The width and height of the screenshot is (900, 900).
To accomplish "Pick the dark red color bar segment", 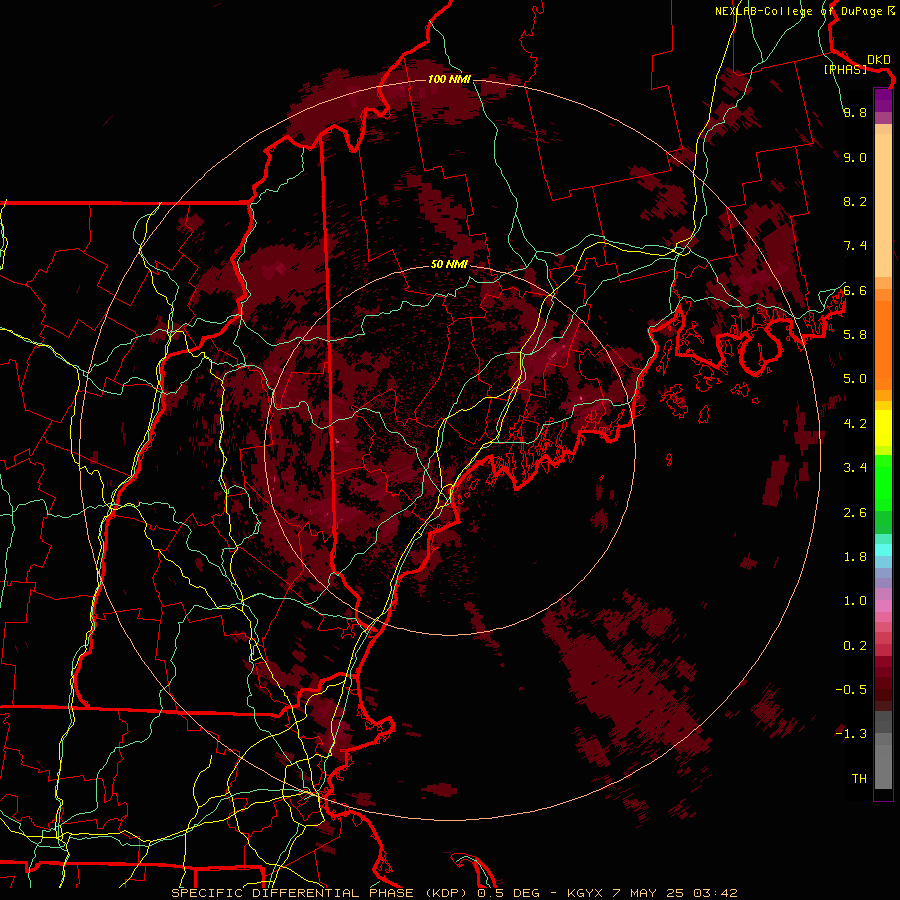I will pyautogui.click(x=883, y=683).
